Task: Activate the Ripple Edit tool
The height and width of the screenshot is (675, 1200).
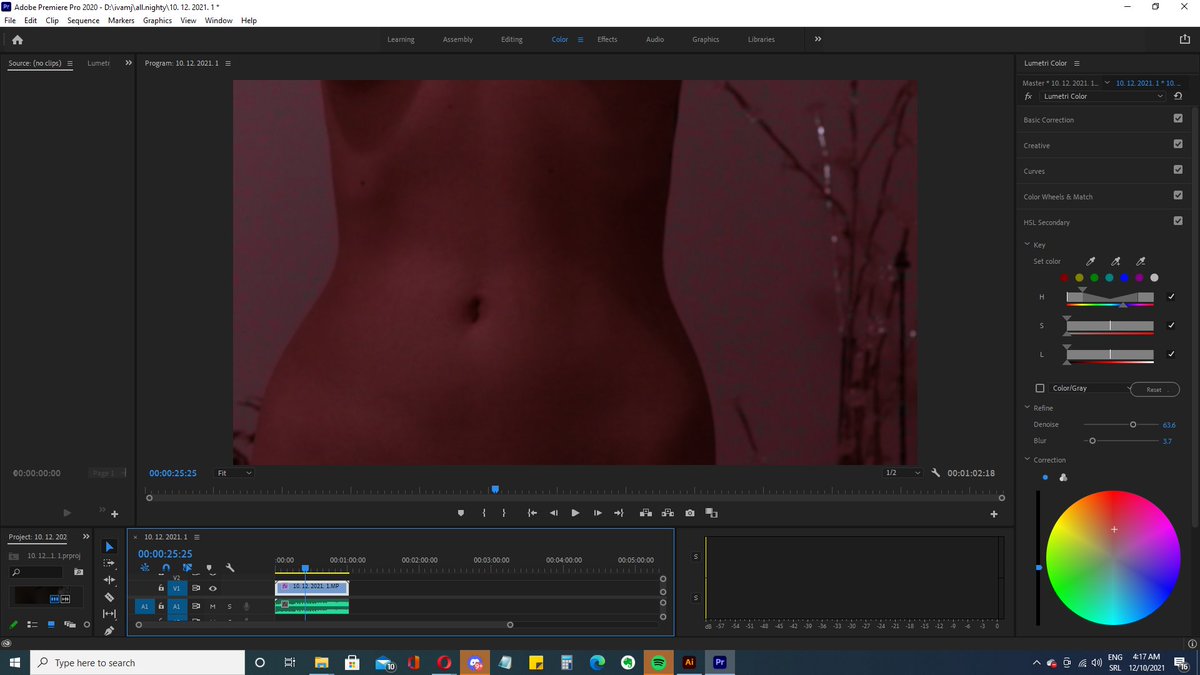Action: click(x=110, y=580)
